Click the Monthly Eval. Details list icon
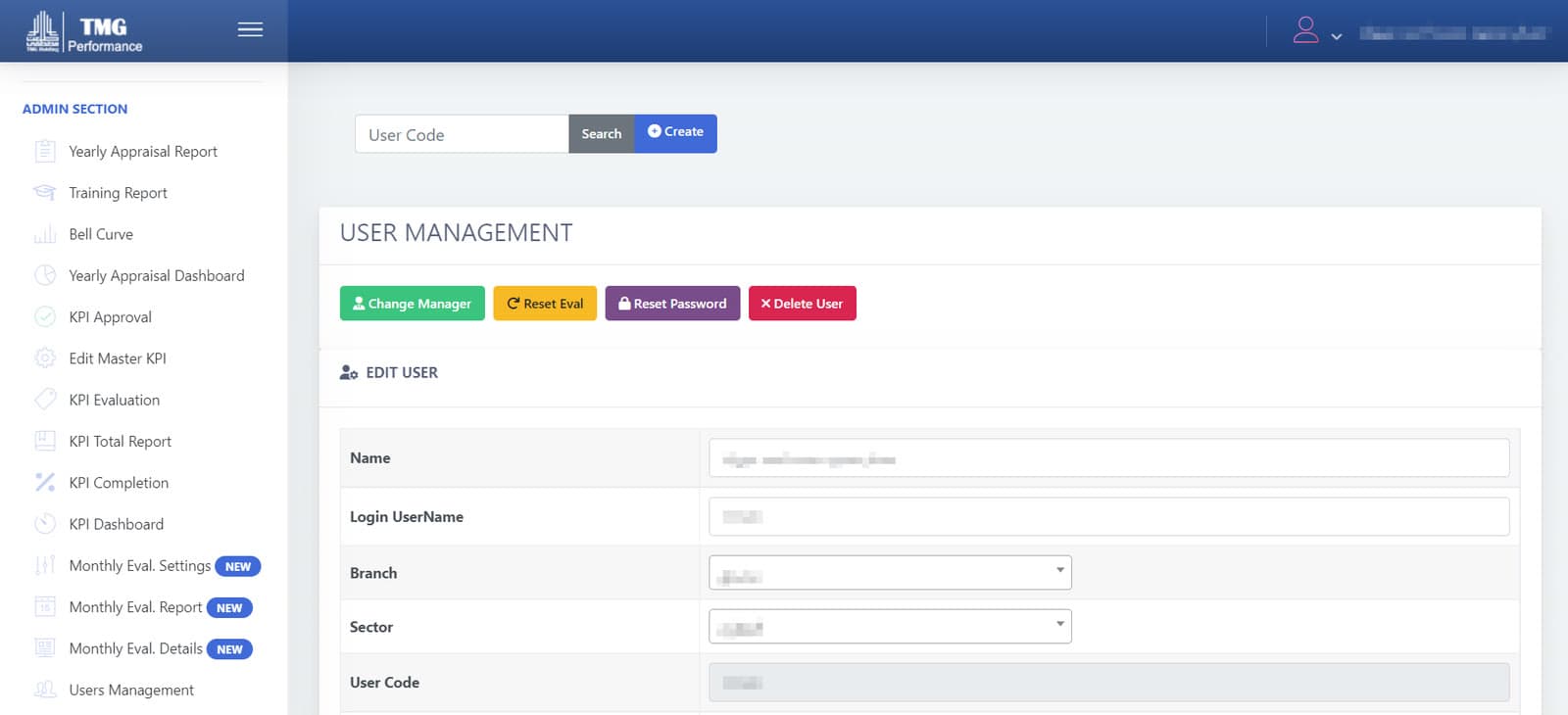 [45, 647]
